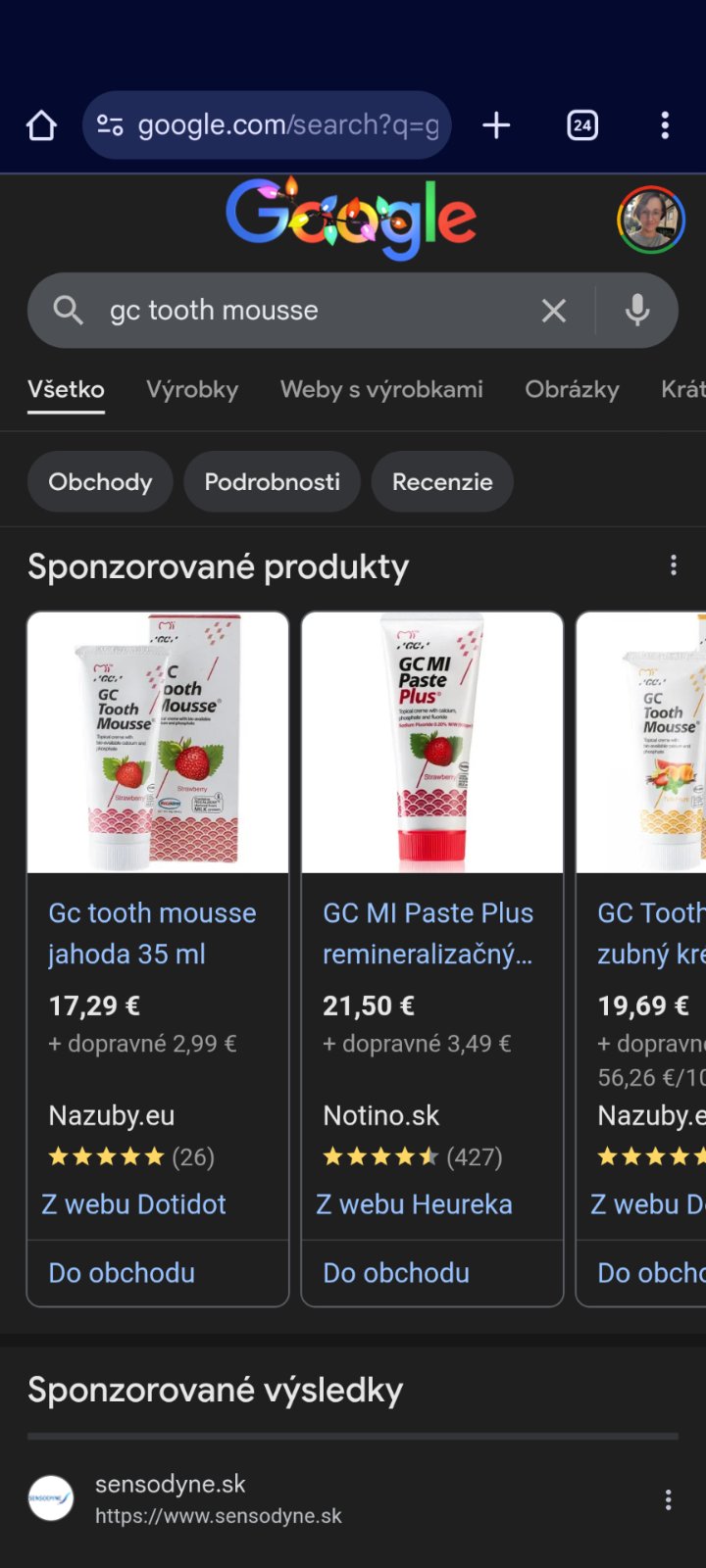This screenshot has width=706, height=1568.
Task: Open site info icon in address bar
Action: pyautogui.click(x=110, y=125)
